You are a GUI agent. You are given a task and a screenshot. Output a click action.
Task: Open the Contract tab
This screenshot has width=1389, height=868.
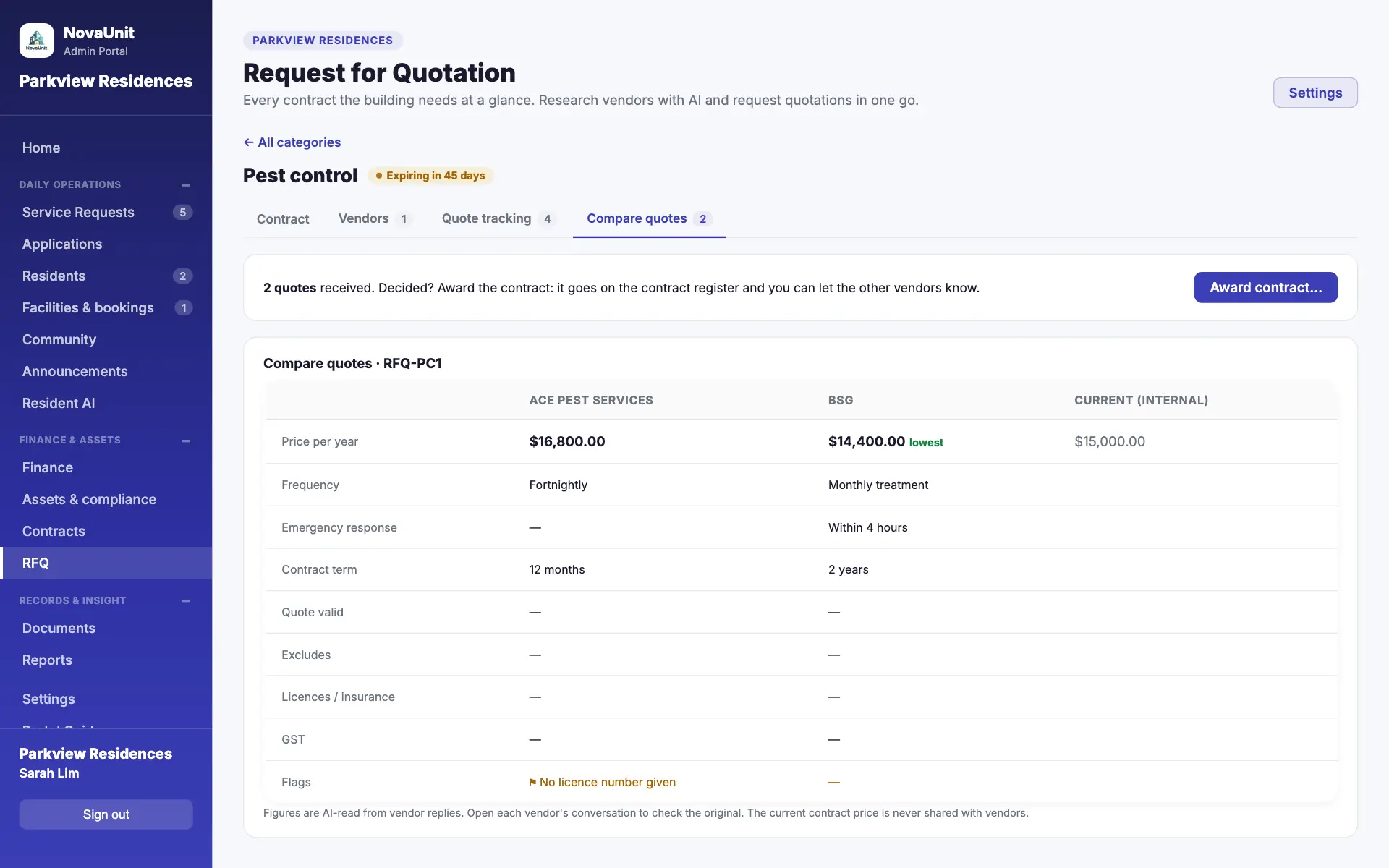click(x=283, y=218)
